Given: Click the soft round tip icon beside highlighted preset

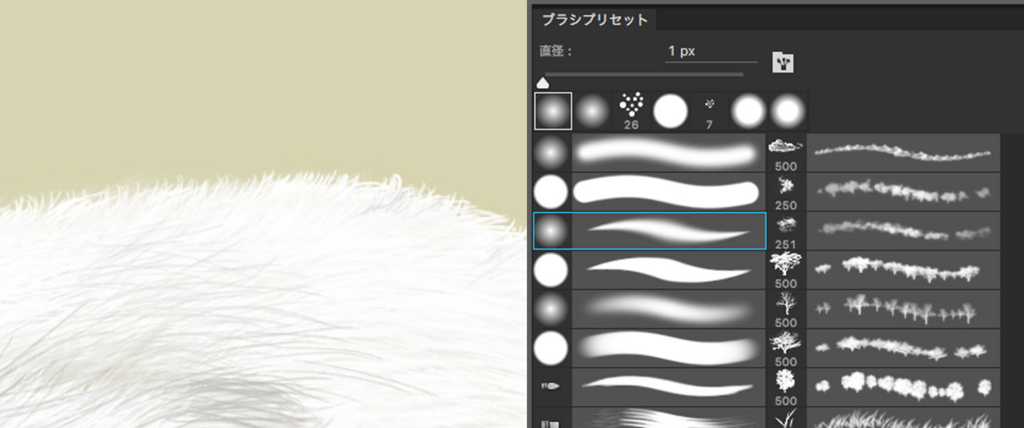Looking at the screenshot, I should [552, 231].
